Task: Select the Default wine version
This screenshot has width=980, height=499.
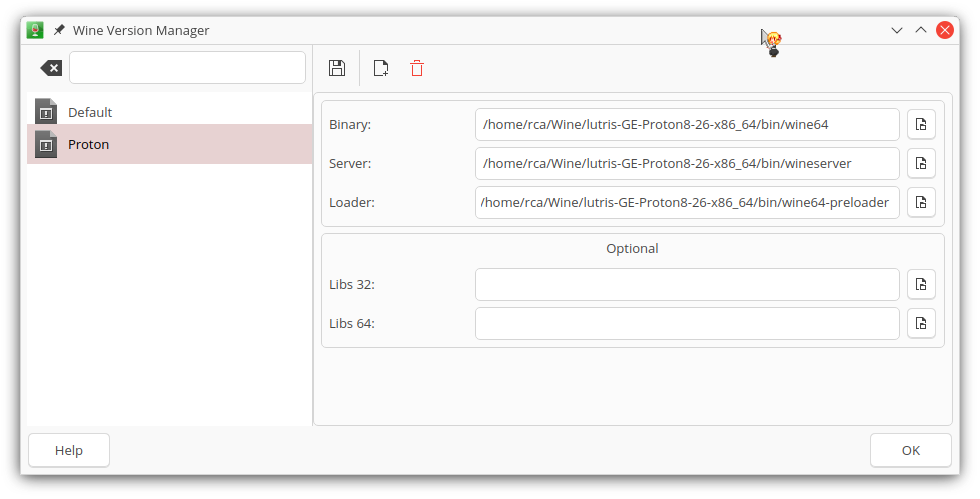Action: 169,112
